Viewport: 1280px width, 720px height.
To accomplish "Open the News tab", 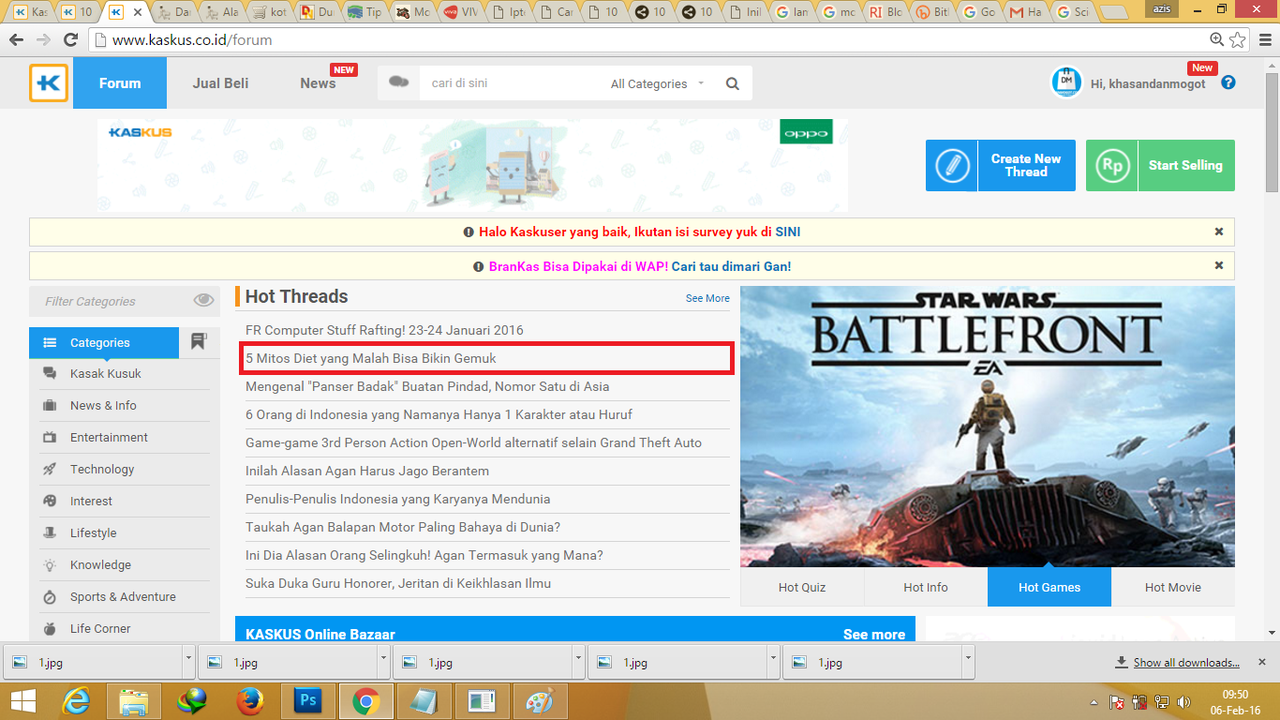I will pos(318,83).
